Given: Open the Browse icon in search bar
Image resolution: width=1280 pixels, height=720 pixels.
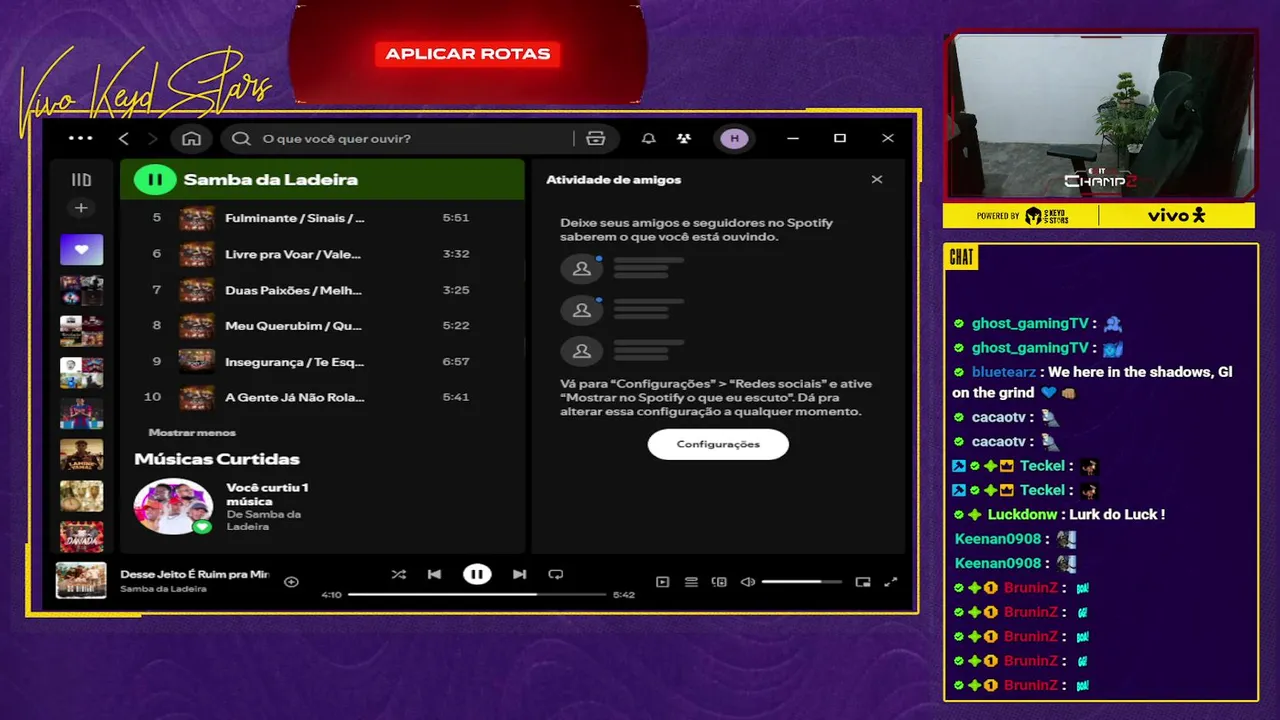Looking at the screenshot, I should coord(596,138).
